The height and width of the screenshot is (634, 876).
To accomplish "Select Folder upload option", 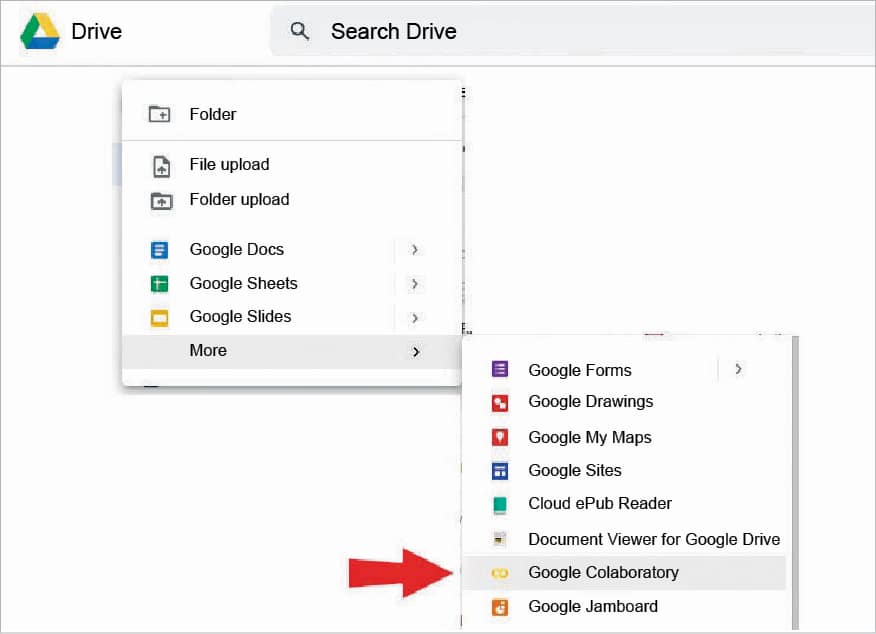I will point(239,200).
